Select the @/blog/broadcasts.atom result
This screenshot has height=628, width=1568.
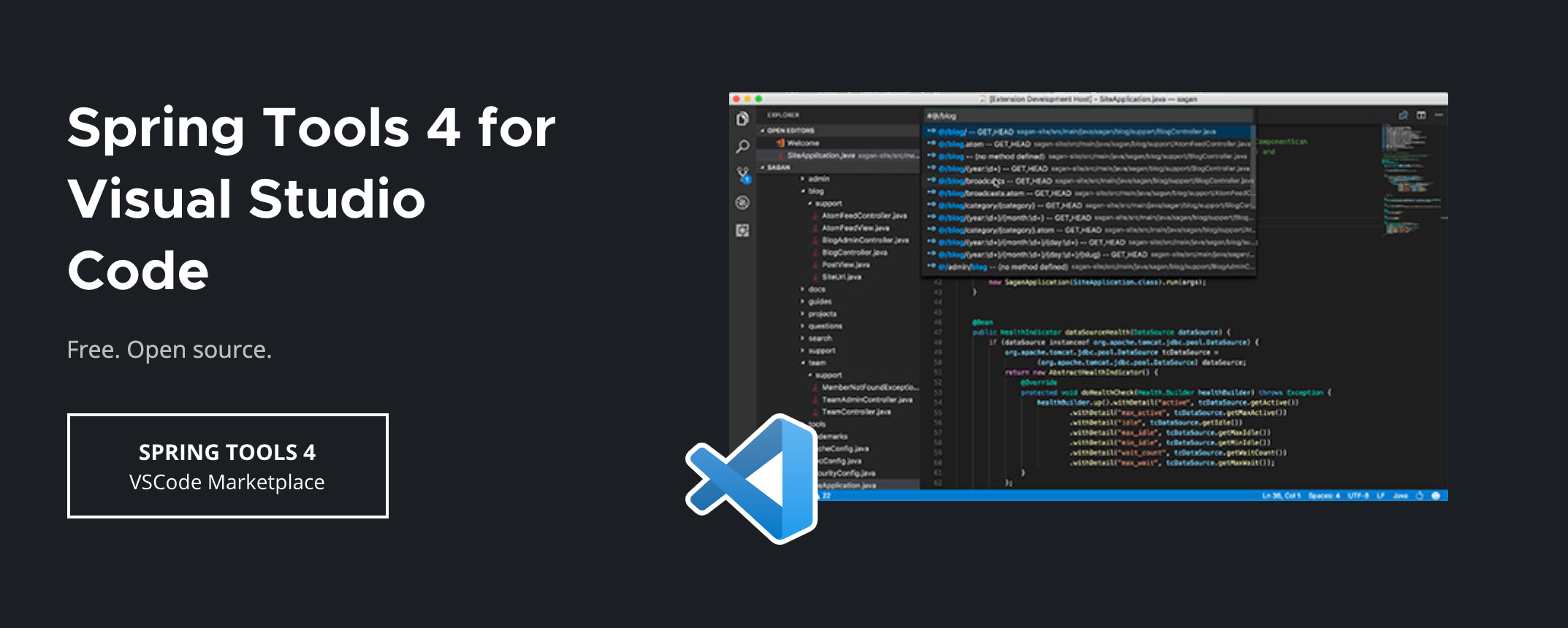click(1088, 194)
